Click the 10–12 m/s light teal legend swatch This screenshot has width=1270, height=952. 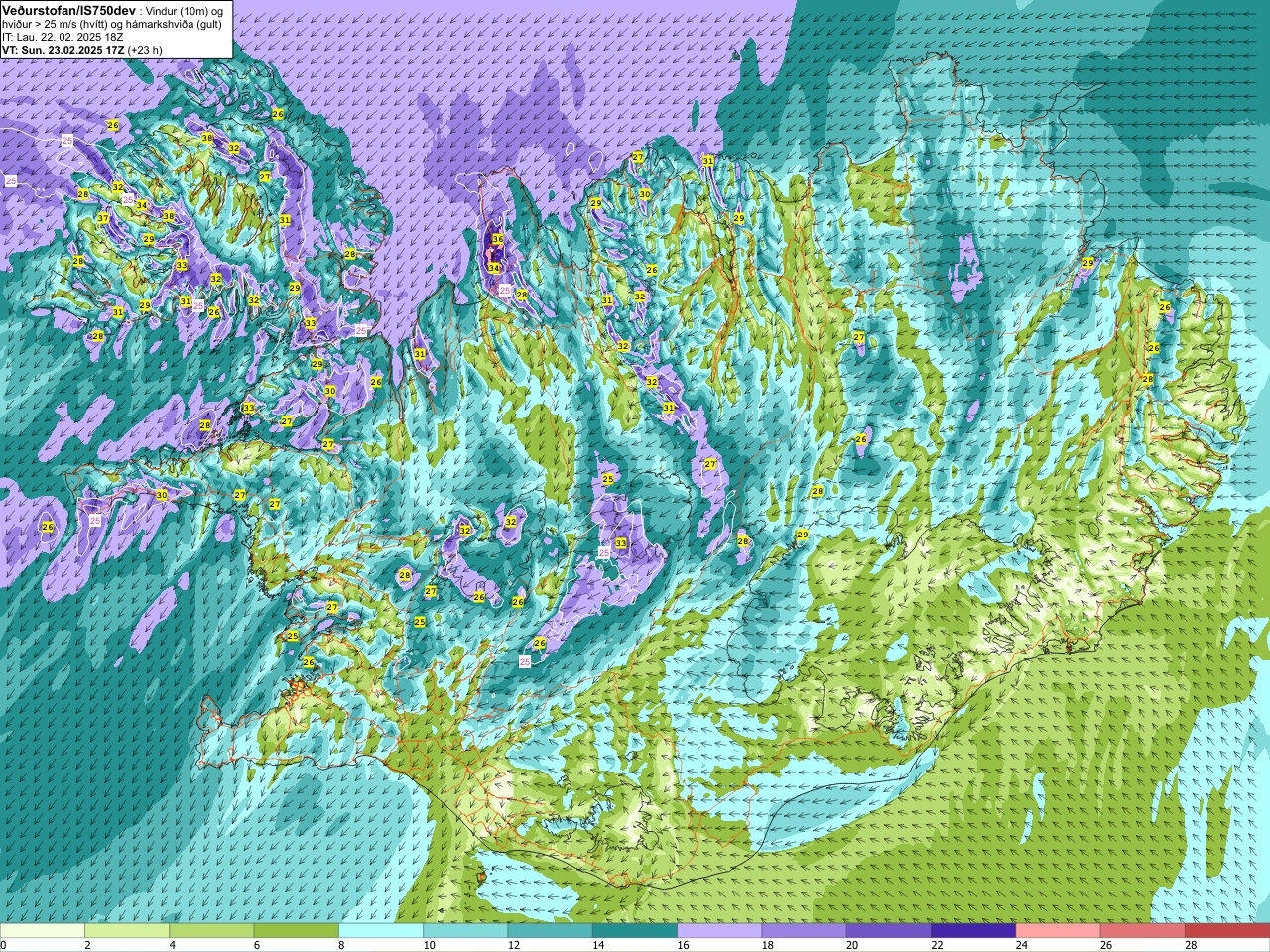(x=465, y=931)
